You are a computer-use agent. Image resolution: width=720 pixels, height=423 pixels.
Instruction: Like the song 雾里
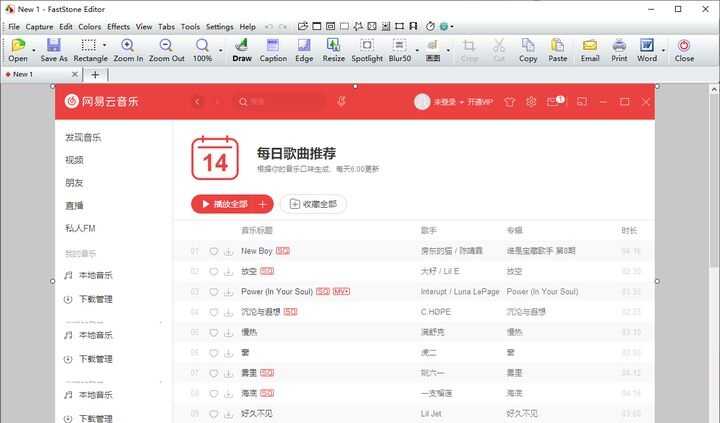(214, 373)
